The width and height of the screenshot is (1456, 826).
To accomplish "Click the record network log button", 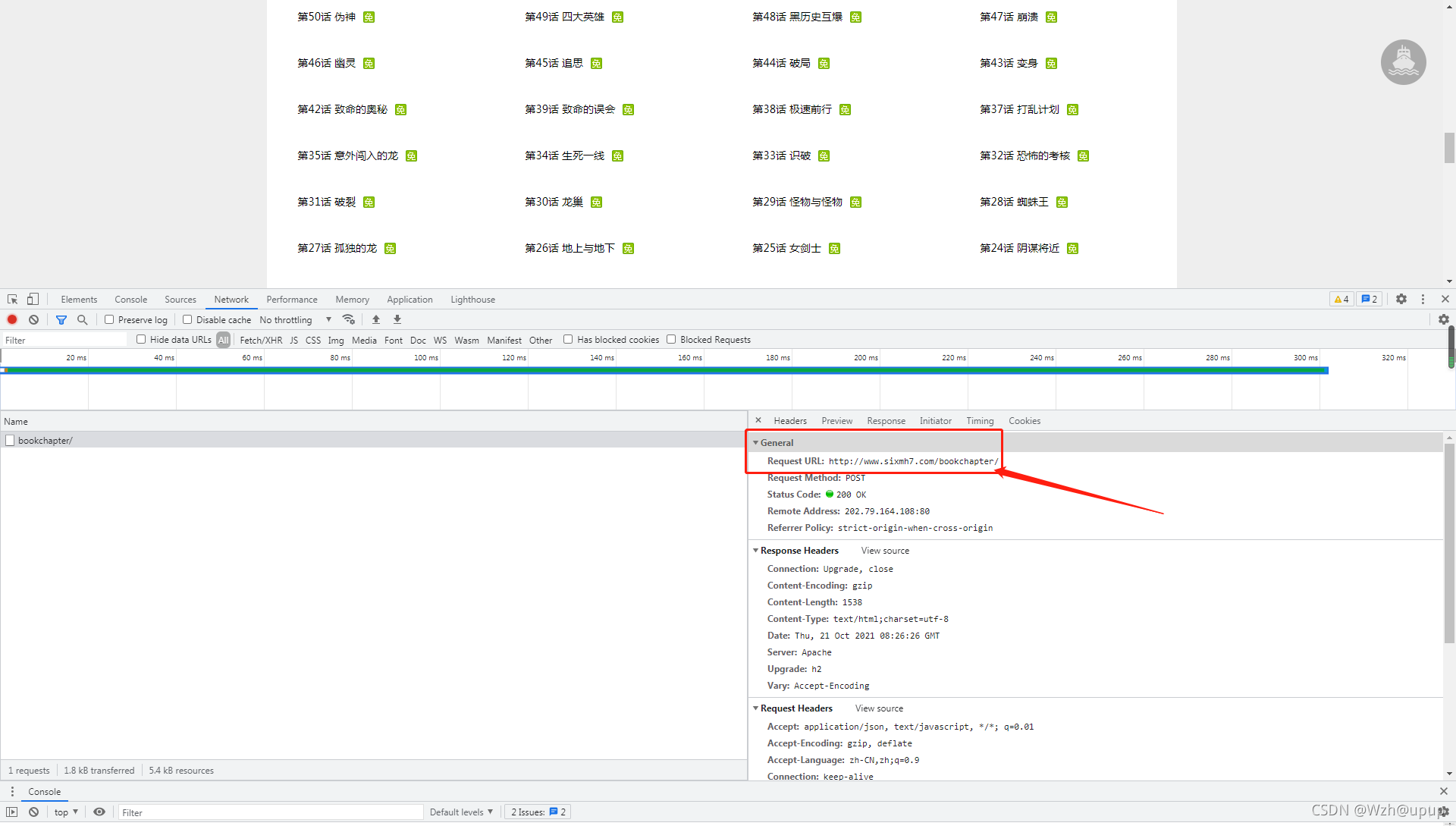I will point(12,319).
